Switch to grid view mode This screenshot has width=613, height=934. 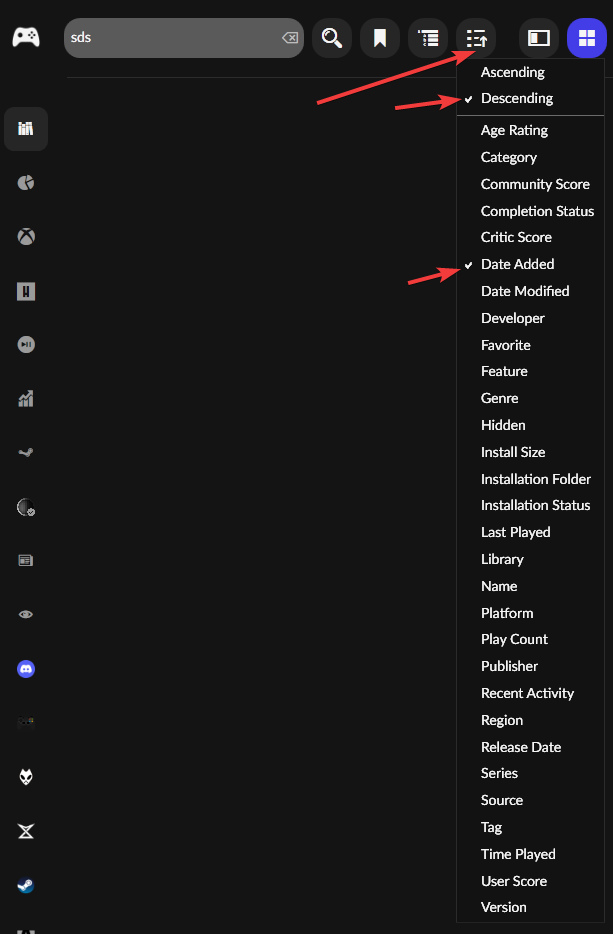pos(586,37)
